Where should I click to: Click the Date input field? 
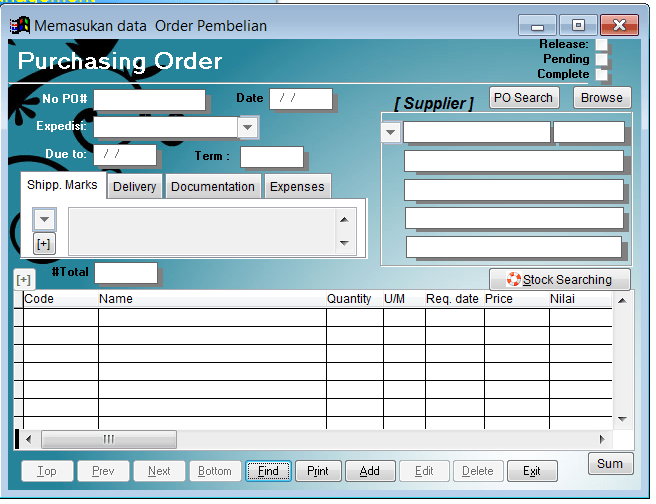[301, 99]
